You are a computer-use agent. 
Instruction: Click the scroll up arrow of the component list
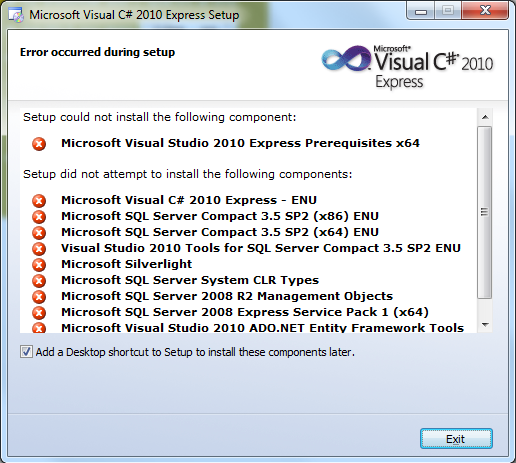point(485,117)
